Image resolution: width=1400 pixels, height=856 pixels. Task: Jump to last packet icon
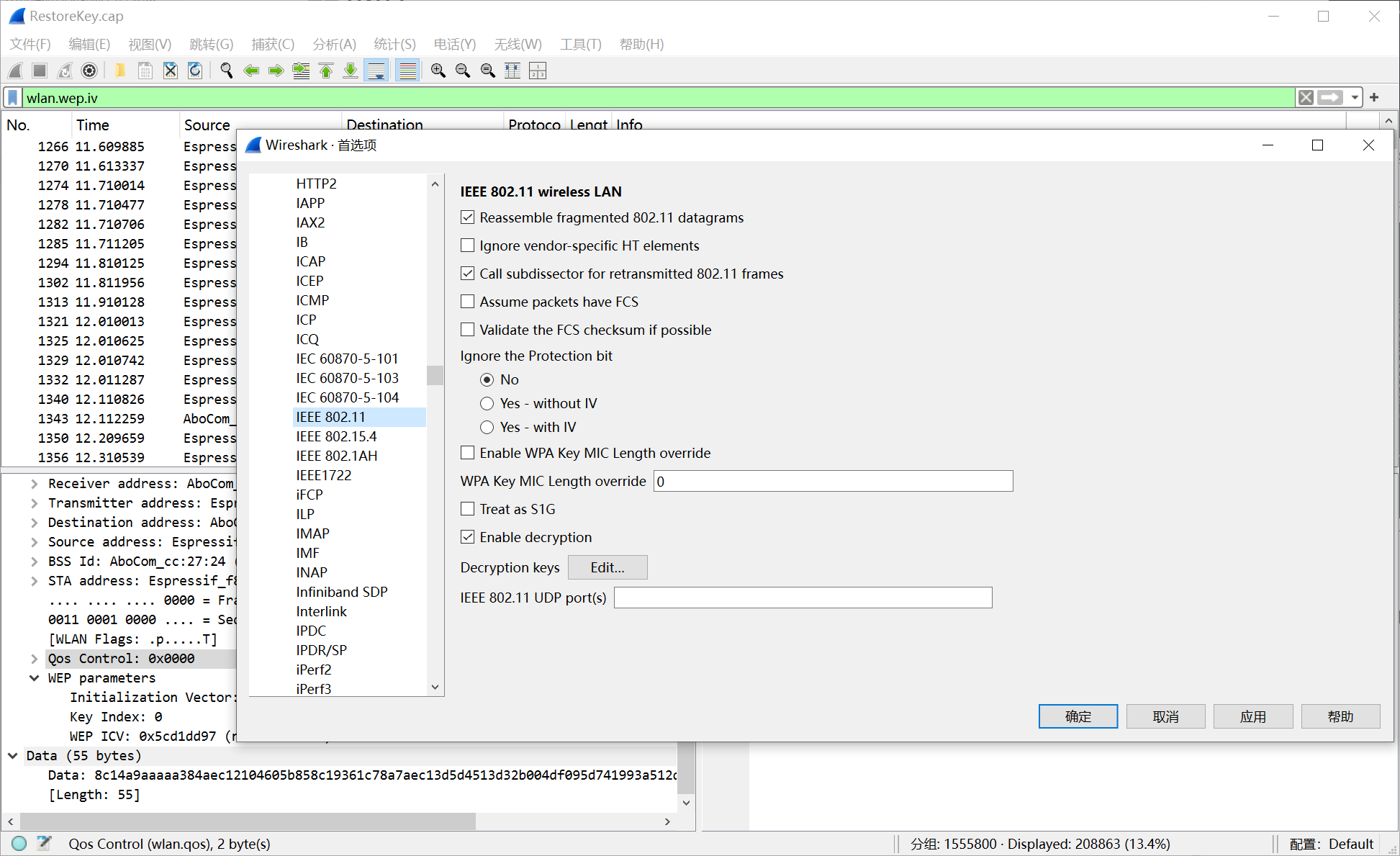click(x=351, y=71)
